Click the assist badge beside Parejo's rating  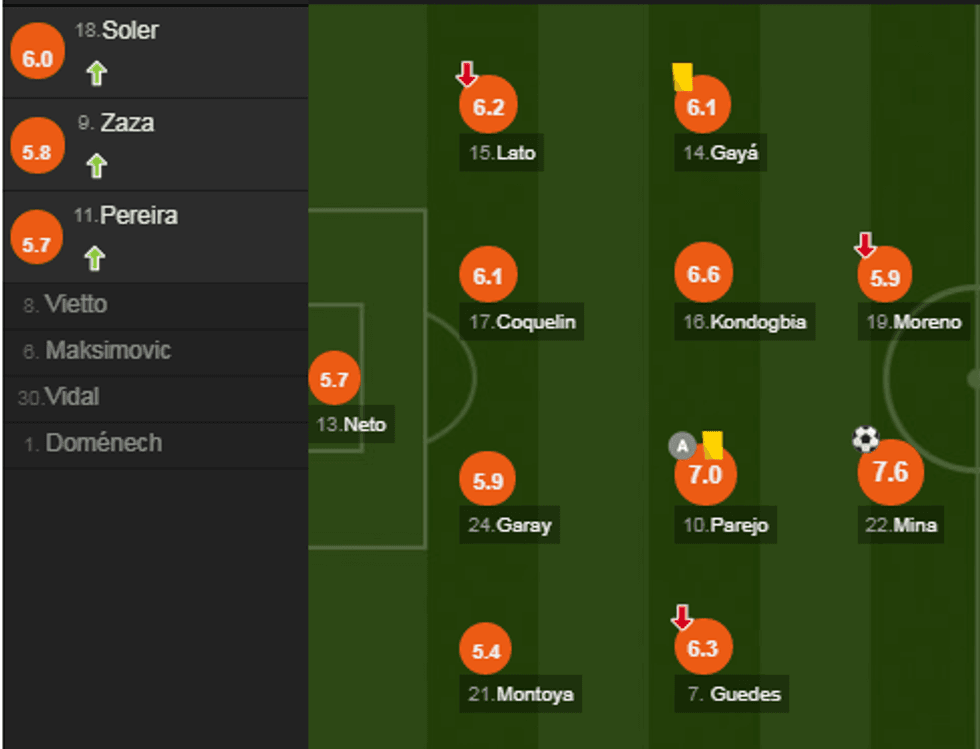pos(682,446)
